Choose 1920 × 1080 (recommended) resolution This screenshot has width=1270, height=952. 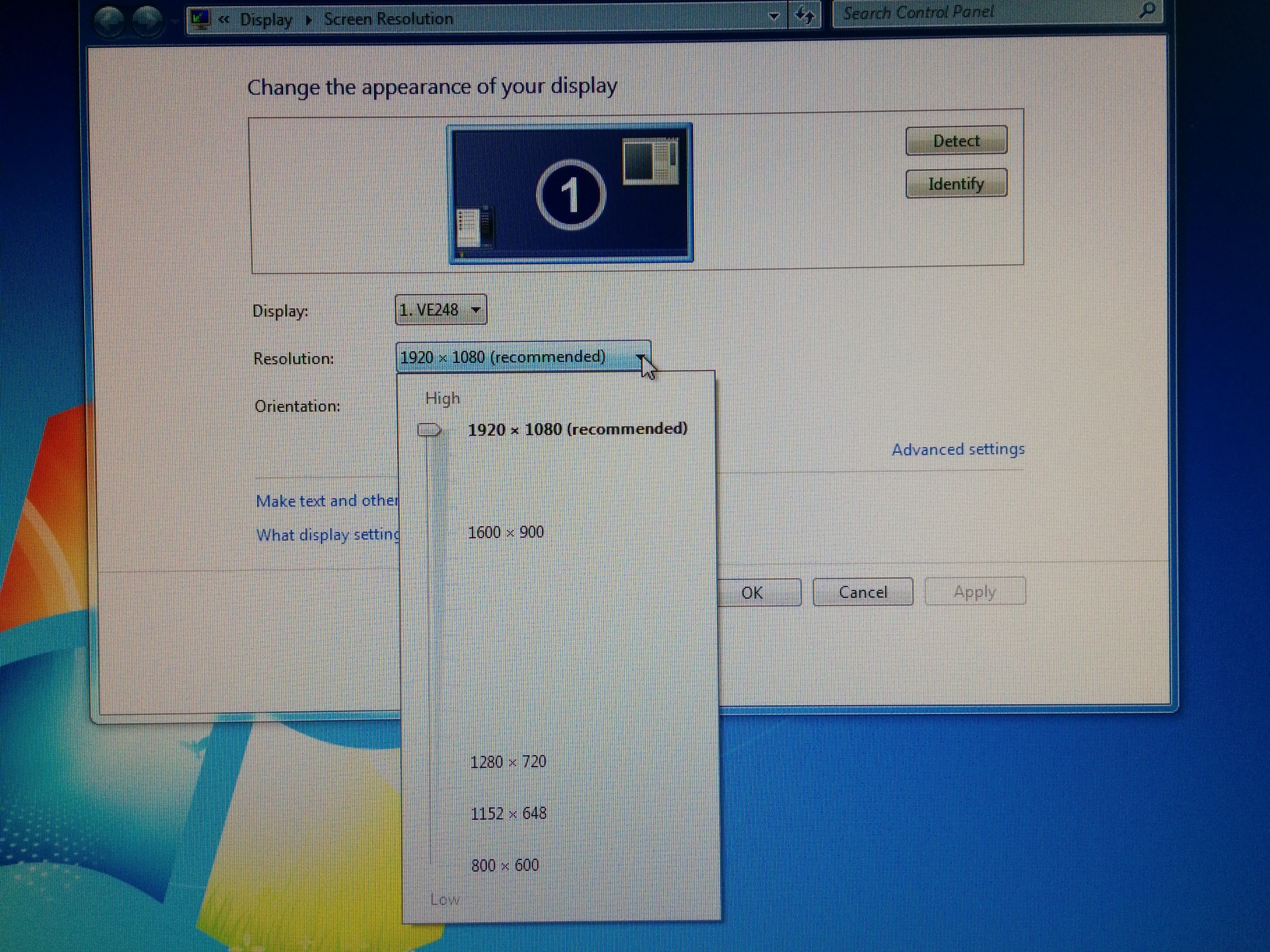pyautogui.click(x=577, y=429)
